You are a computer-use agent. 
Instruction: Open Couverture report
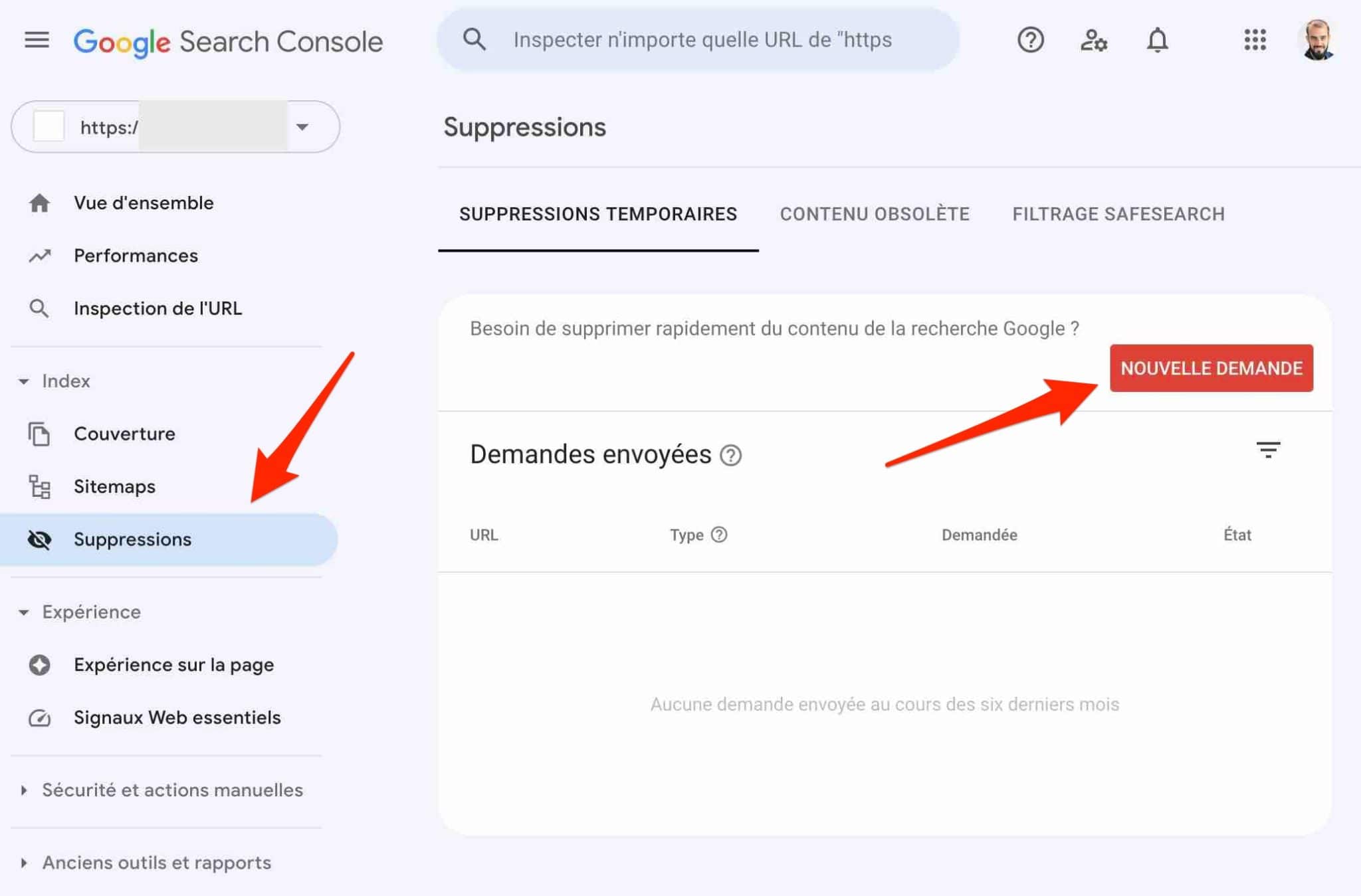coord(124,434)
